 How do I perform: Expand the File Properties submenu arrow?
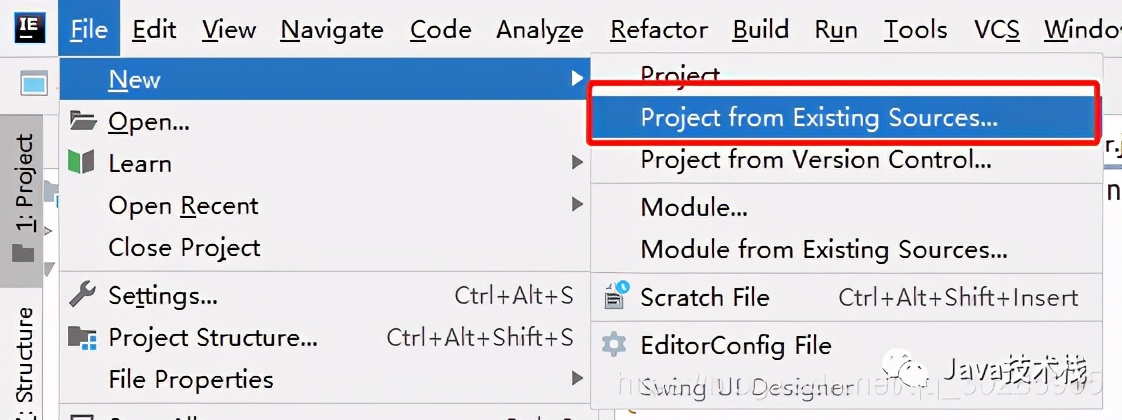pos(576,379)
